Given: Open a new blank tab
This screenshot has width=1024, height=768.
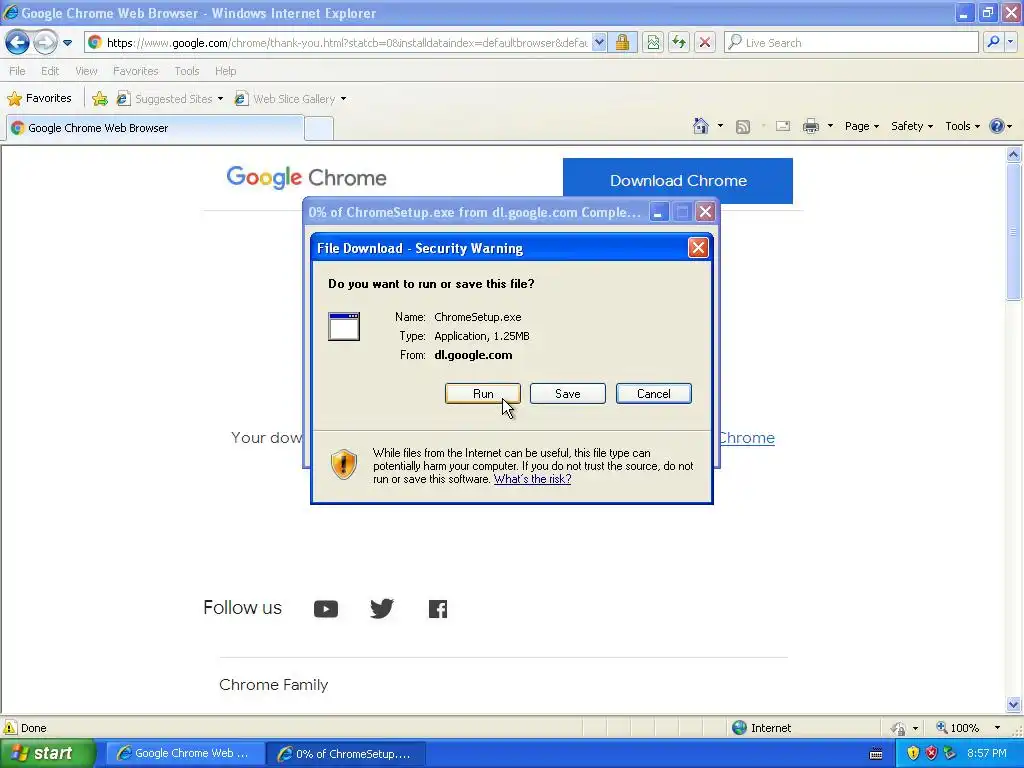Looking at the screenshot, I should tap(319, 128).
